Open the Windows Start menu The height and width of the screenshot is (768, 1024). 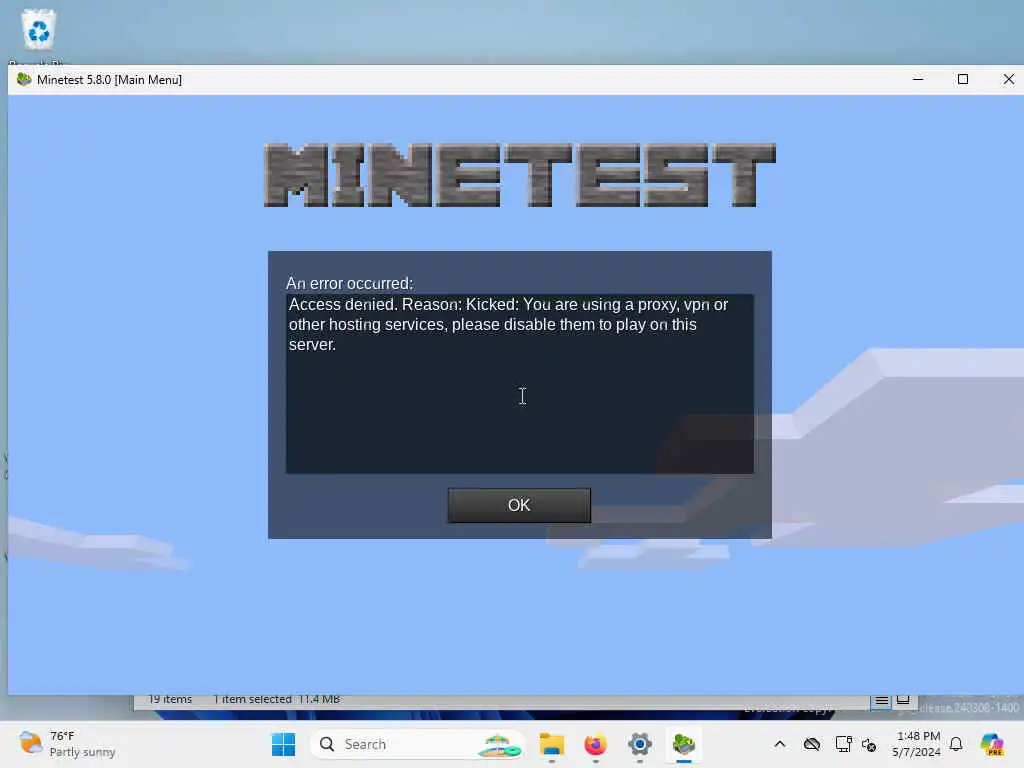283,744
